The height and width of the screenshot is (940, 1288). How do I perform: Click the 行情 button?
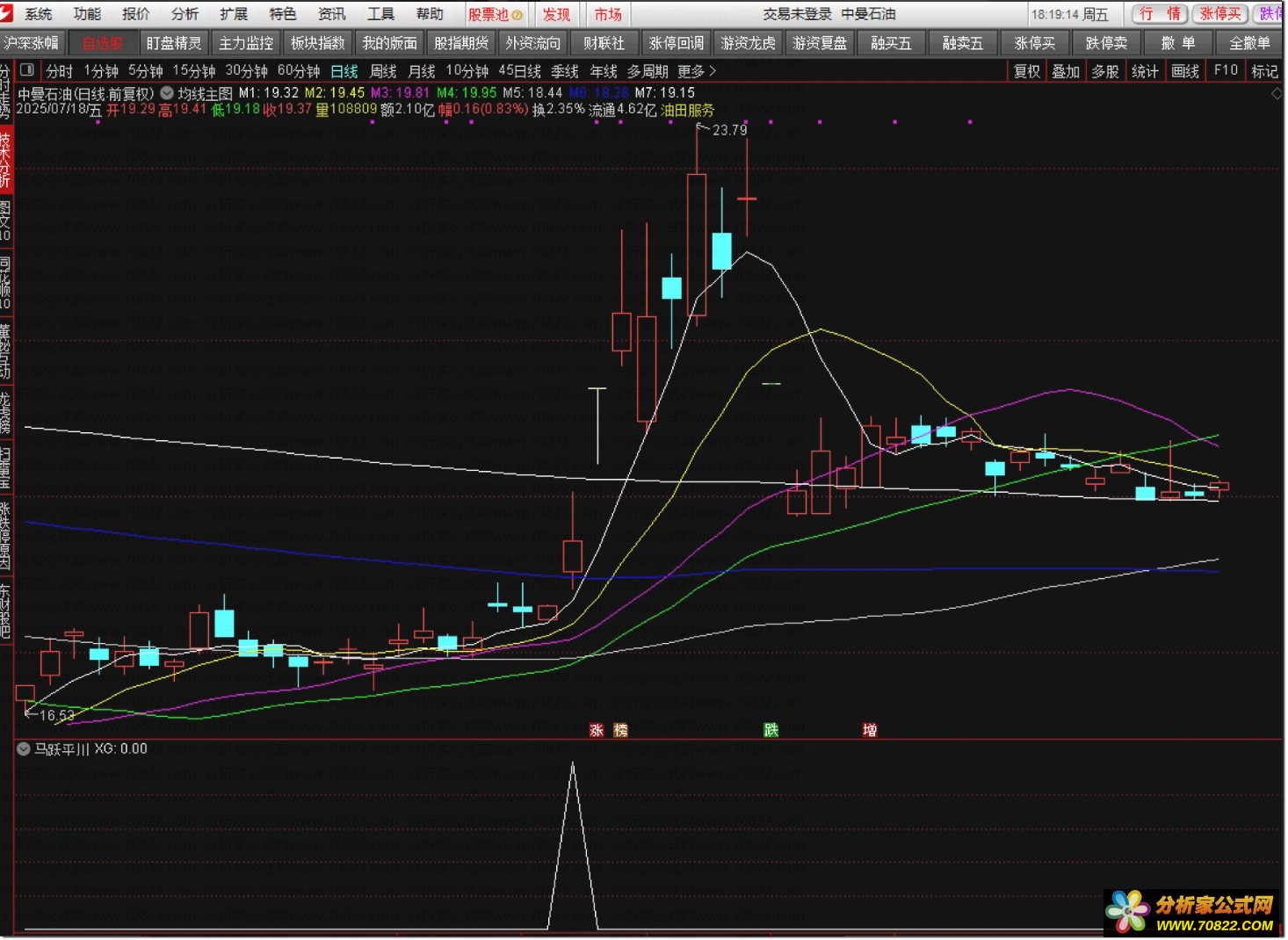[1160, 14]
